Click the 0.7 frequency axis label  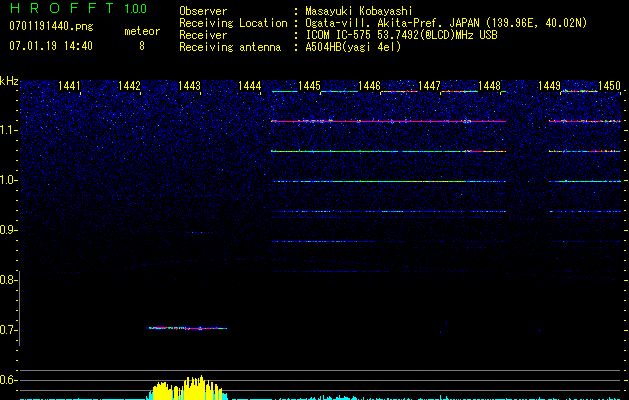click(x=7, y=330)
